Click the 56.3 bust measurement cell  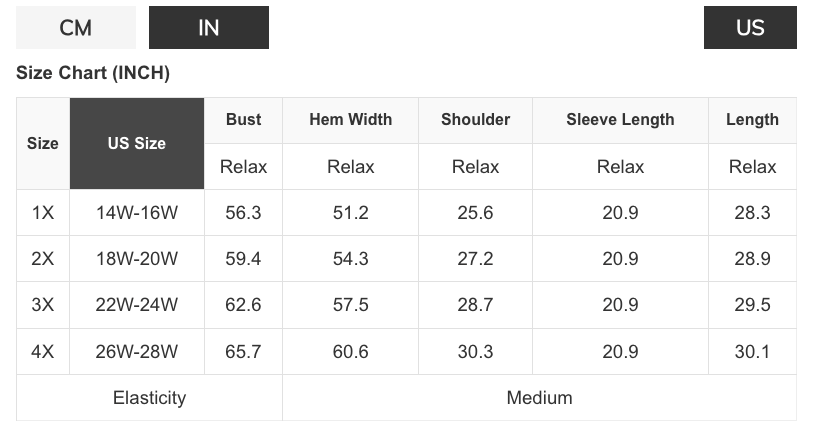(243, 212)
